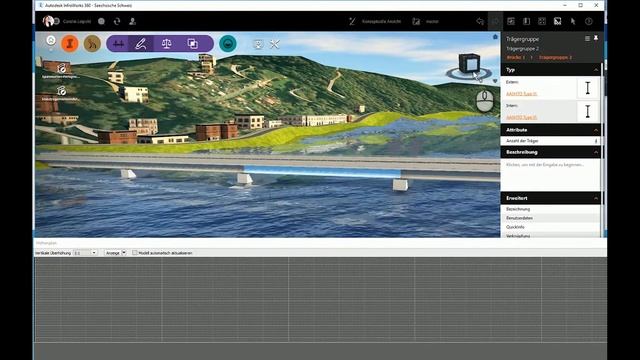Click the ViewCube navigation cube
Viewport: 640px width, 360px height.
(469, 64)
